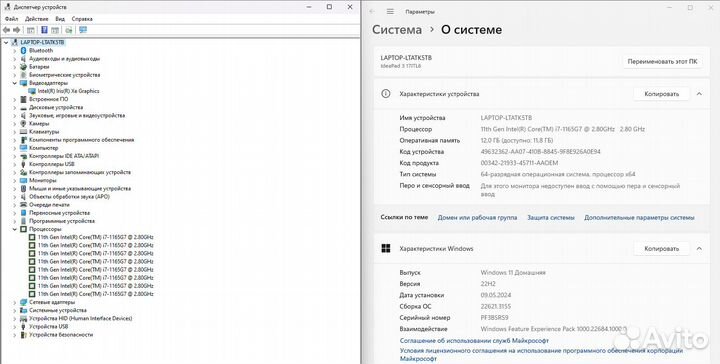This screenshot has height=364, width=720.
Task: Click the key icon beside Устройства безопасности
Action: pyautogui.click(x=23, y=335)
